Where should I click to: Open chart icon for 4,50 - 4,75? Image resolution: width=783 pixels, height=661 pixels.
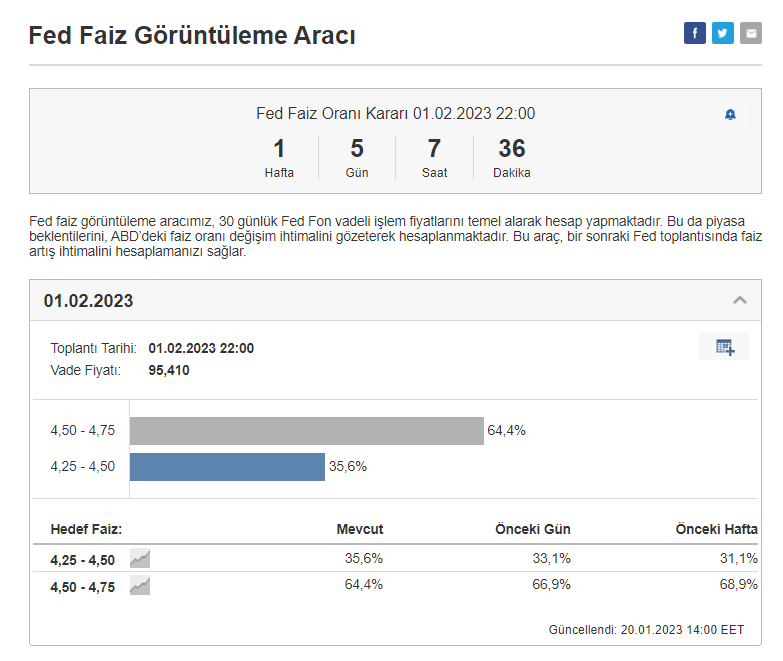click(140, 585)
